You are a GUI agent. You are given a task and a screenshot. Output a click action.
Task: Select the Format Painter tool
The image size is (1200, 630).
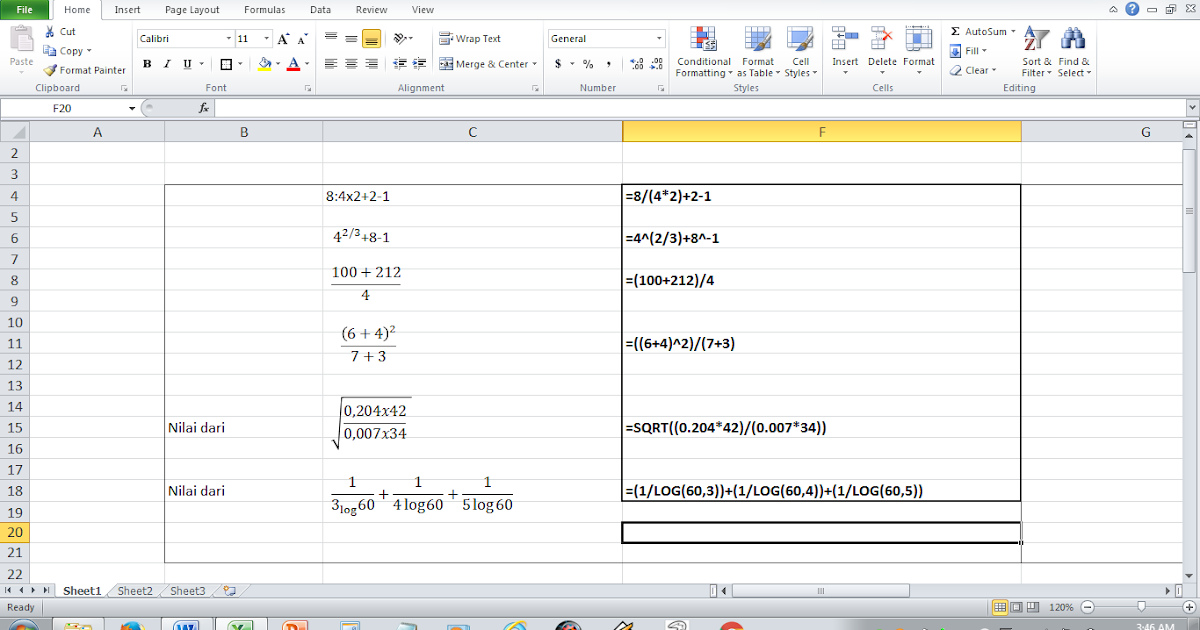[84, 70]
